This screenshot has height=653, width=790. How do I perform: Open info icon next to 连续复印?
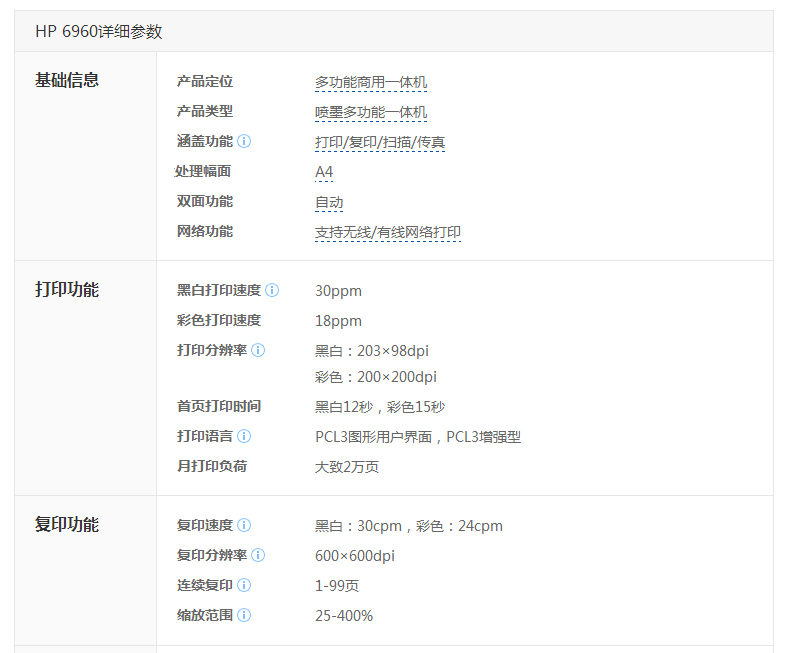coord(244,585)
